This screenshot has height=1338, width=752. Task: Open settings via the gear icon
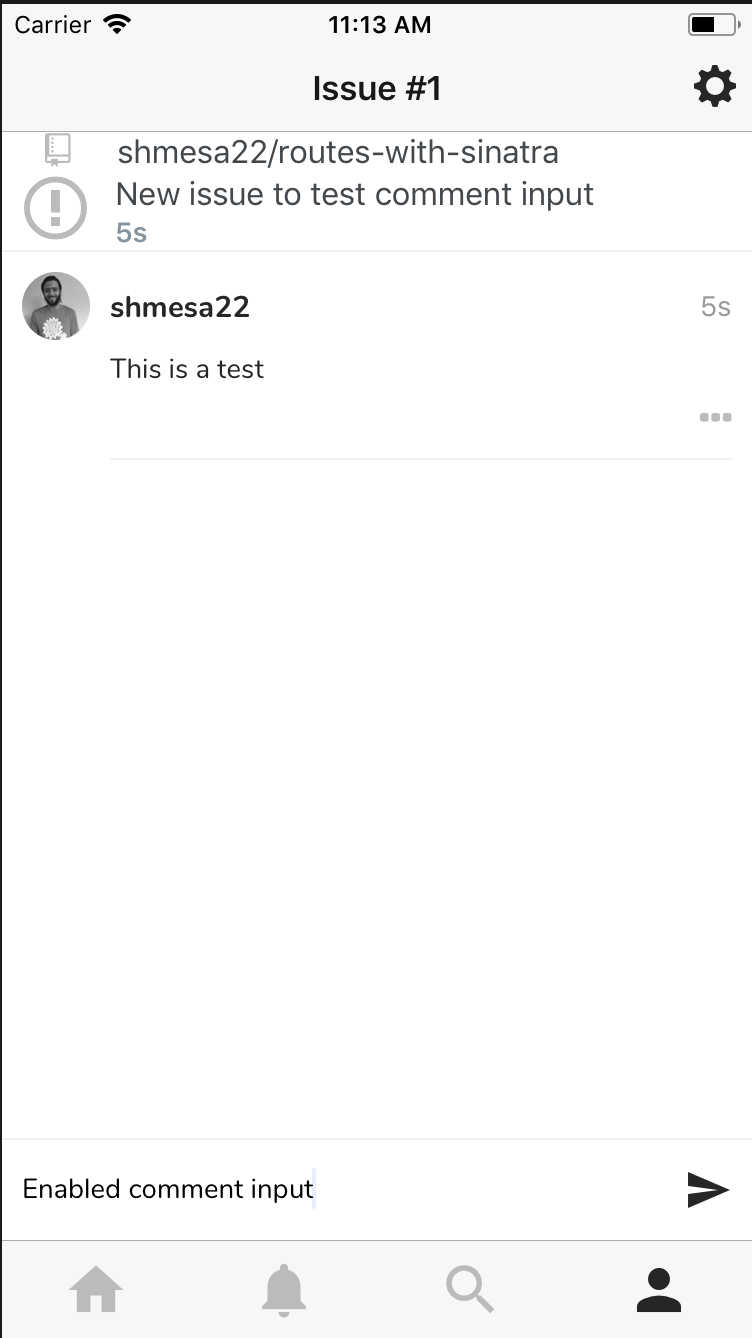click(x=714, y=88)
